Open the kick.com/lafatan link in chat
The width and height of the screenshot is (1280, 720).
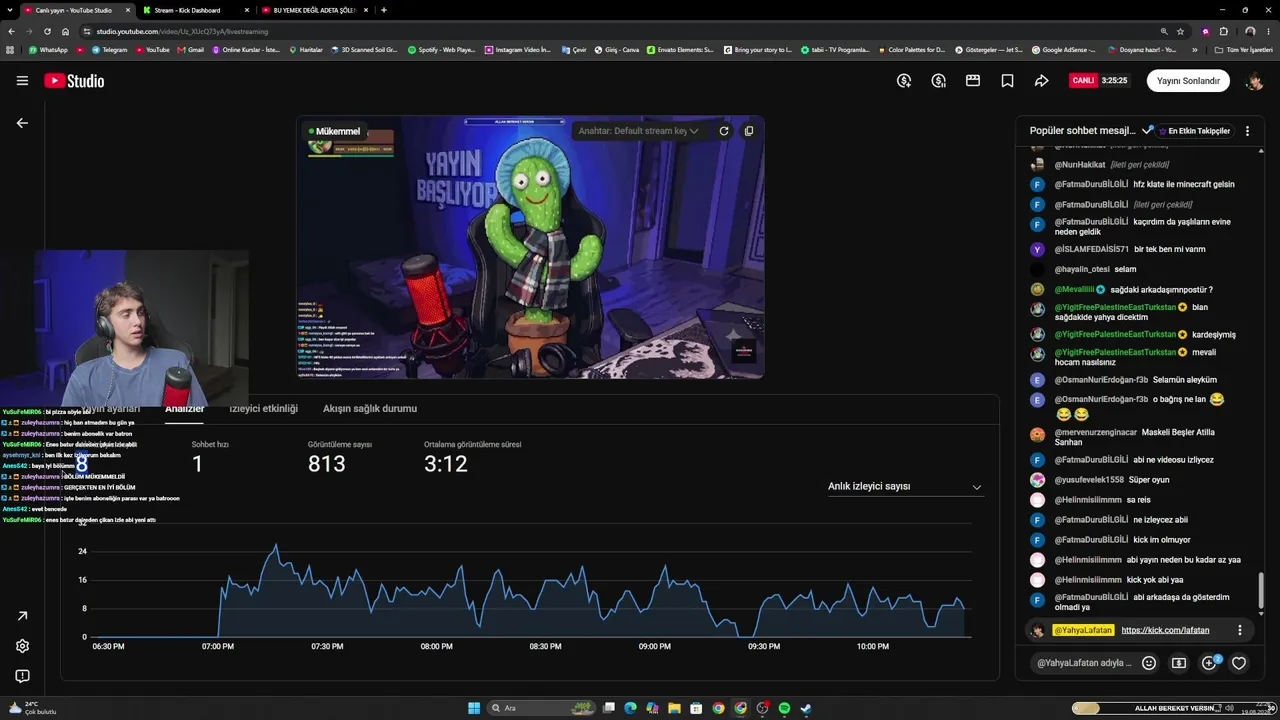click(x=1165, y=630)
